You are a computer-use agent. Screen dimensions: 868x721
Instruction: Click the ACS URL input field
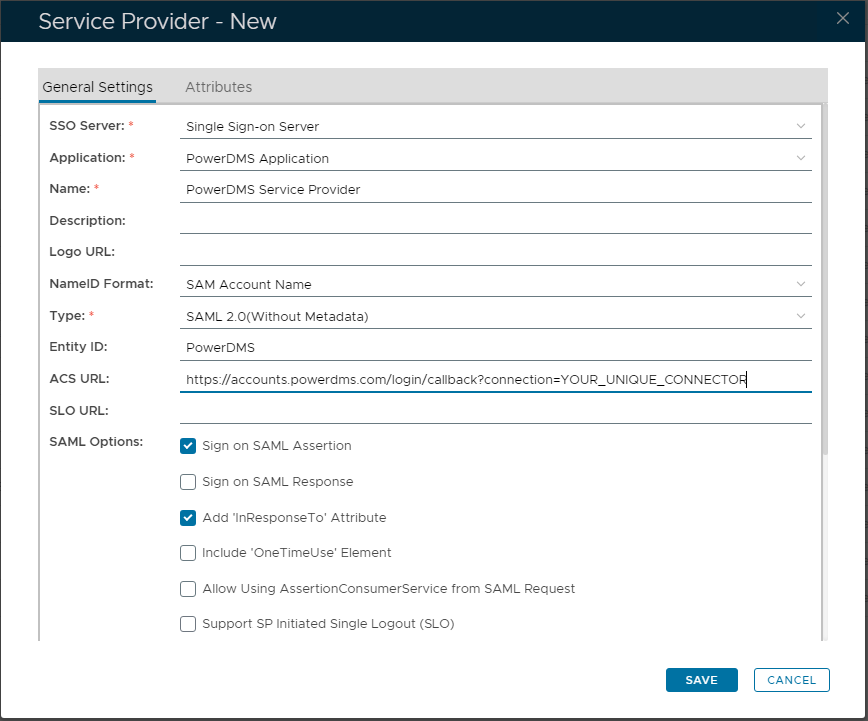(495, 380)
